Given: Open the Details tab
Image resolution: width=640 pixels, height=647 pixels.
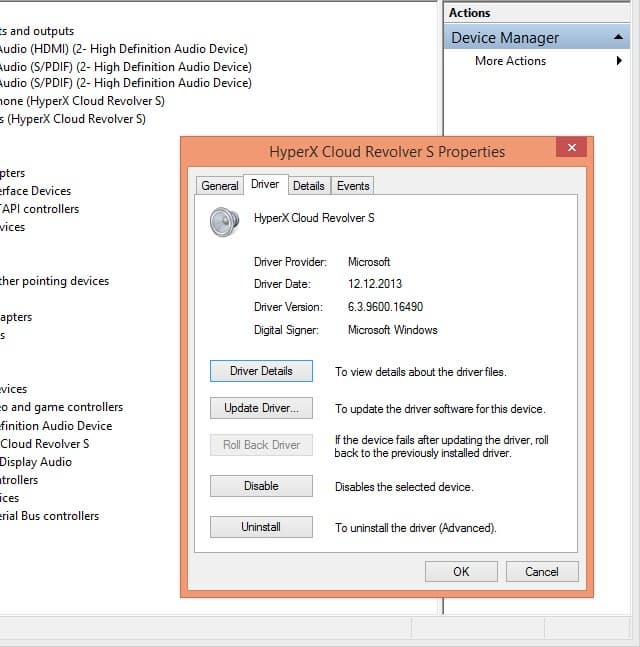Looking at the screenshot, I should (x=309, y=186).
